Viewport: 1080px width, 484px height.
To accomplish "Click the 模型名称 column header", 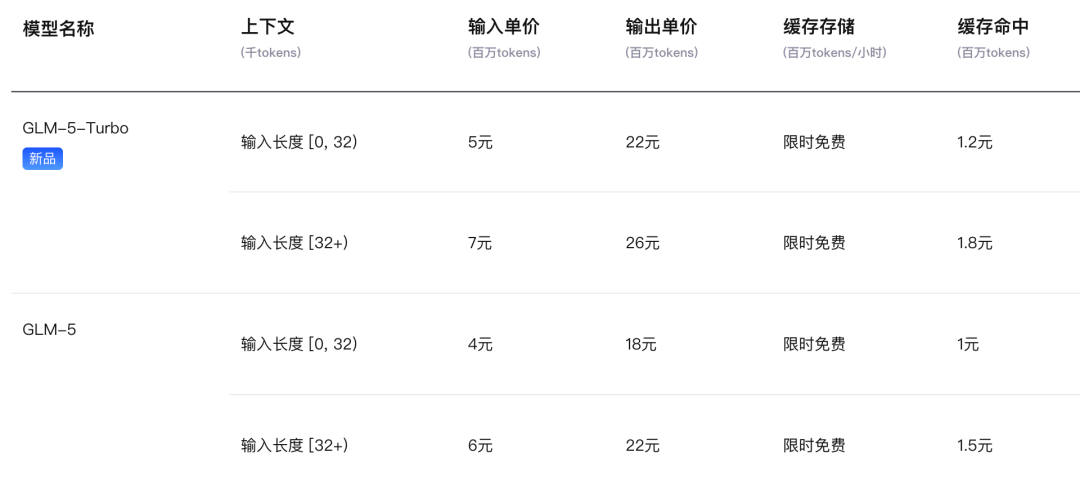I will click(x=58, y=29).
